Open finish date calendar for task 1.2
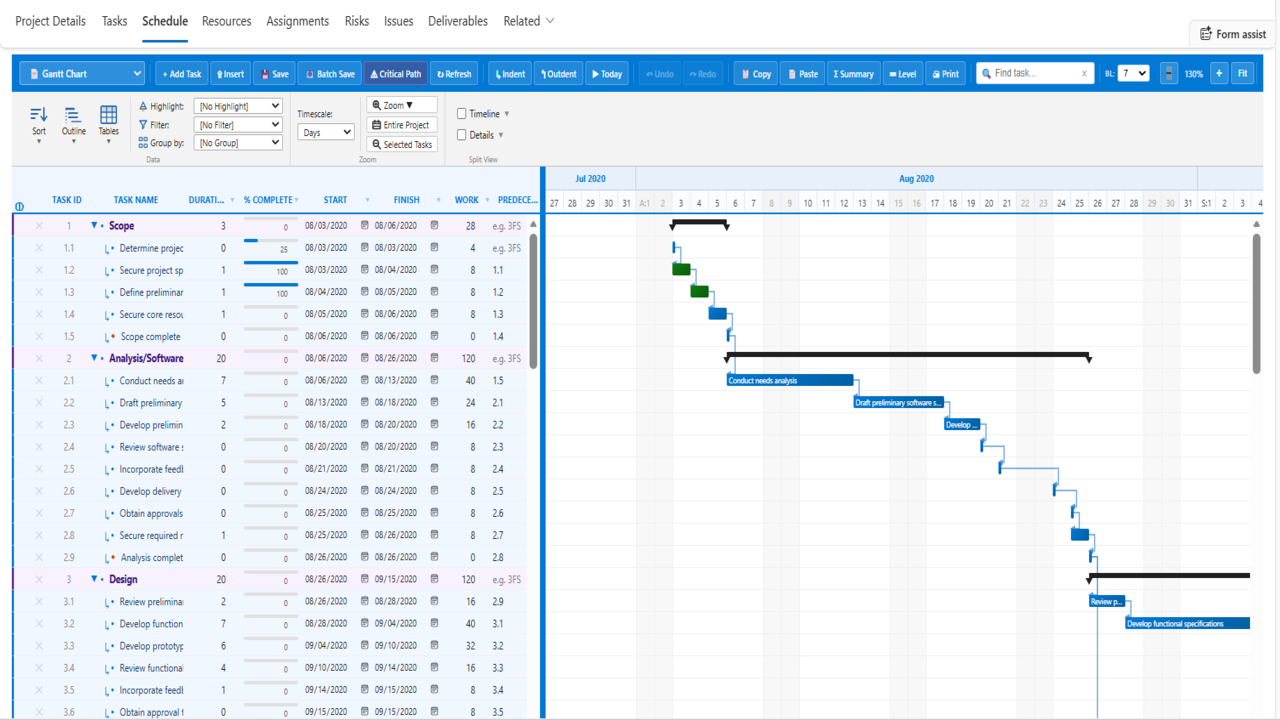This screenshot has height=720, width=1280. click(434, 270)
